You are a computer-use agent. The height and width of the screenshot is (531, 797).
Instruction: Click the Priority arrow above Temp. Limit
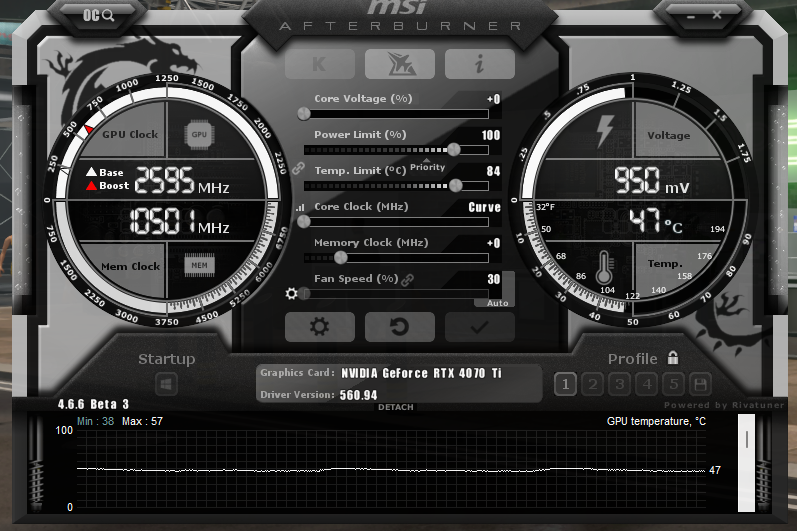pos(427,160)
